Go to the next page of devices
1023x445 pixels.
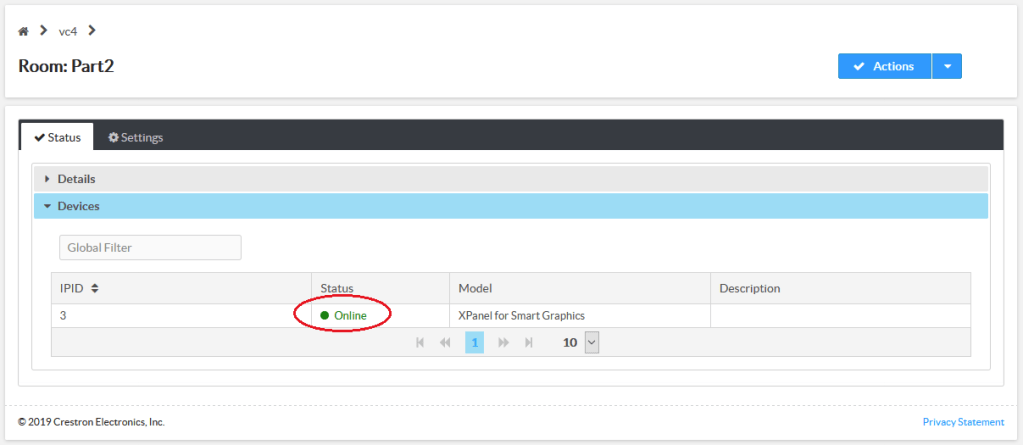(503, 342)
